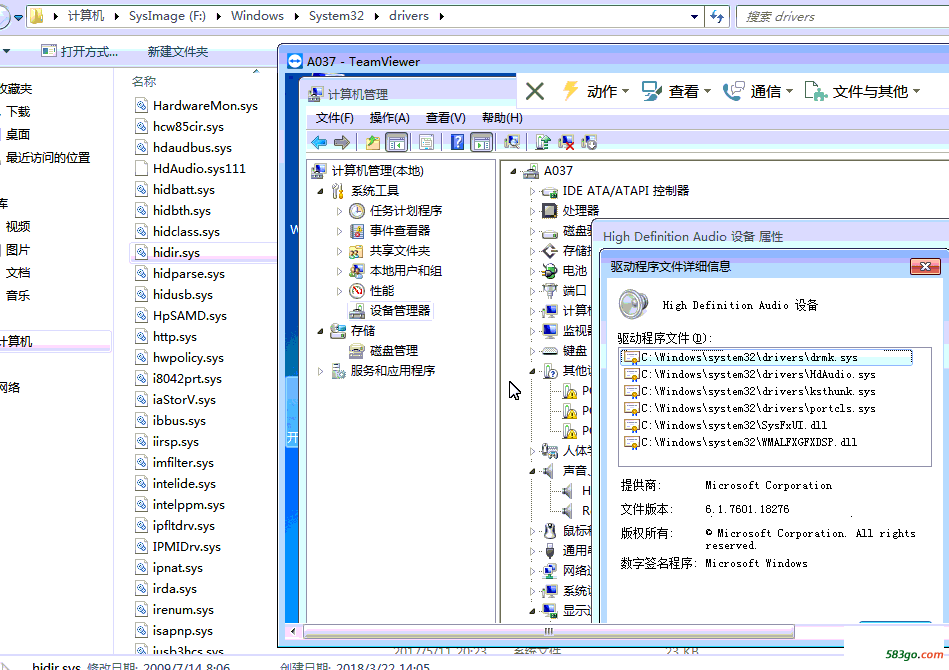Select portcls.sys in the driver files list

750,409
